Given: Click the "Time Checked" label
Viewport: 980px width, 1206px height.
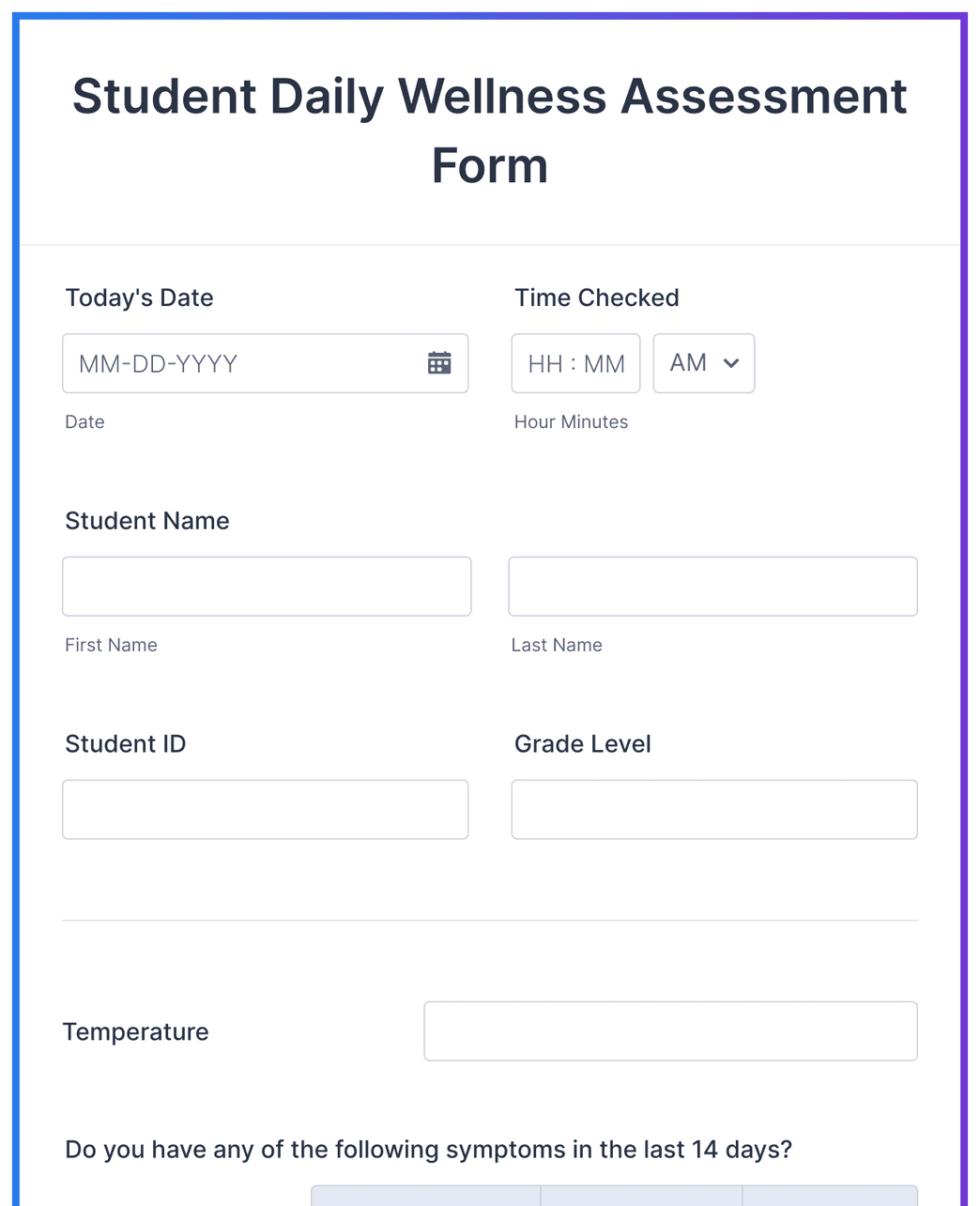Looking at the screenshot, I should pyautogui.click(x=596, y=298).
